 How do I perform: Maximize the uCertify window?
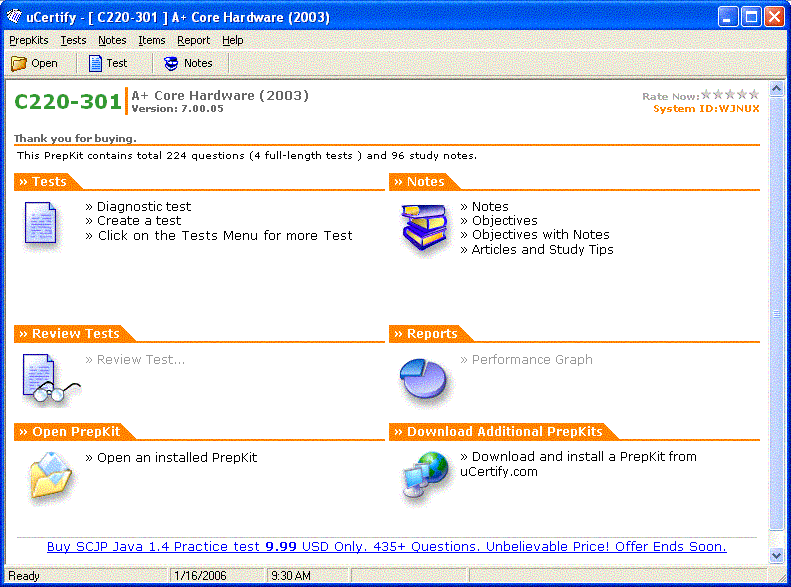pyautogui.click(x=751, y=17)
